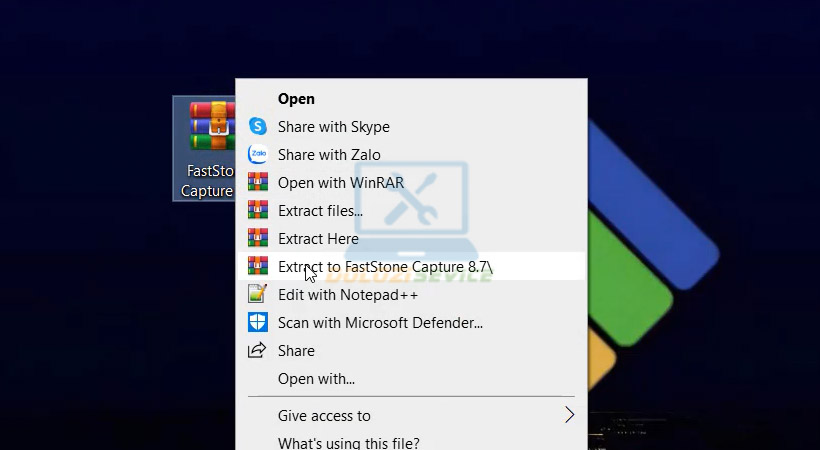Select the Edit with Notepad++ label
Screen dimensions: 820x450
(347, 295)
